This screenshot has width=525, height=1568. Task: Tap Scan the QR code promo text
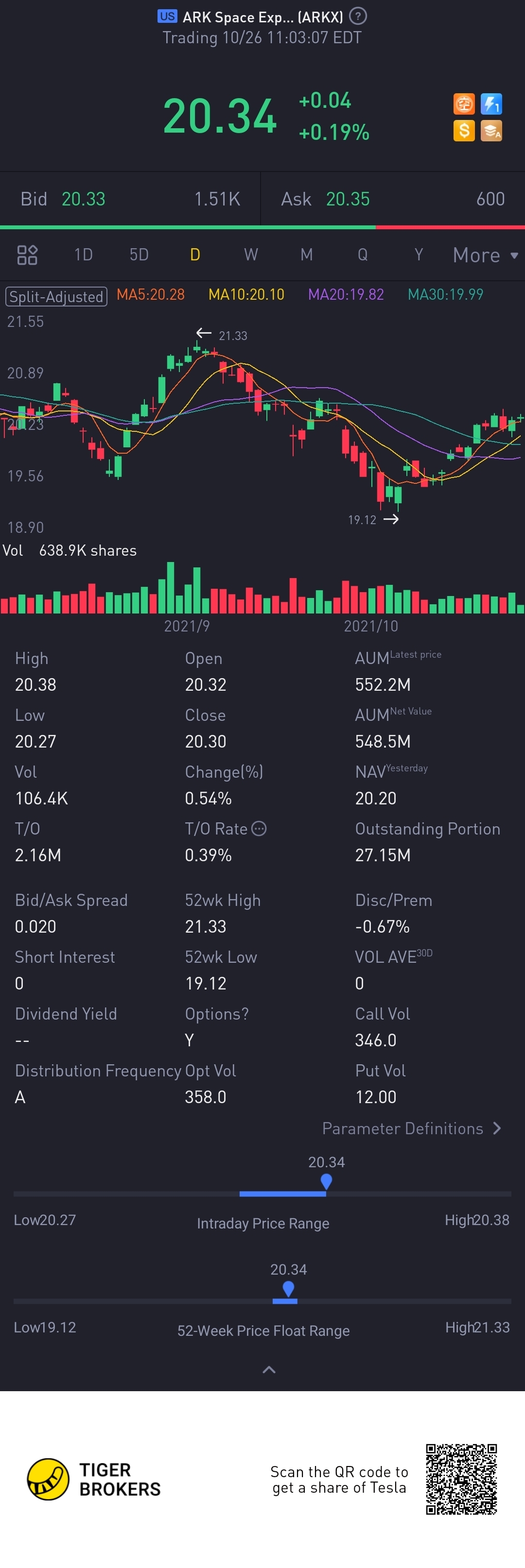339,1480
